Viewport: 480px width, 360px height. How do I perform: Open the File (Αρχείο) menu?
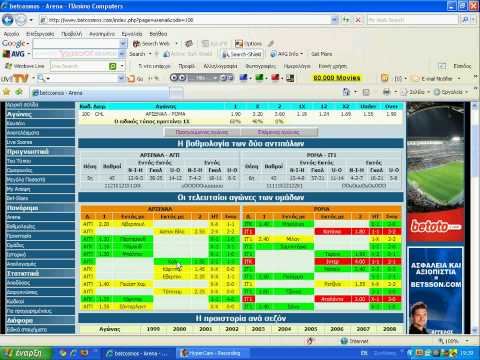12,34
